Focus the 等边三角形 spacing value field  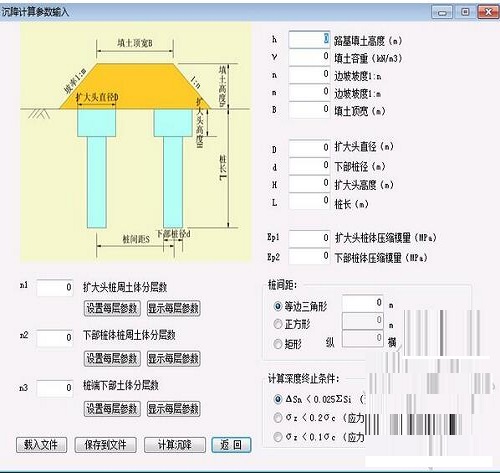point(363,303)
